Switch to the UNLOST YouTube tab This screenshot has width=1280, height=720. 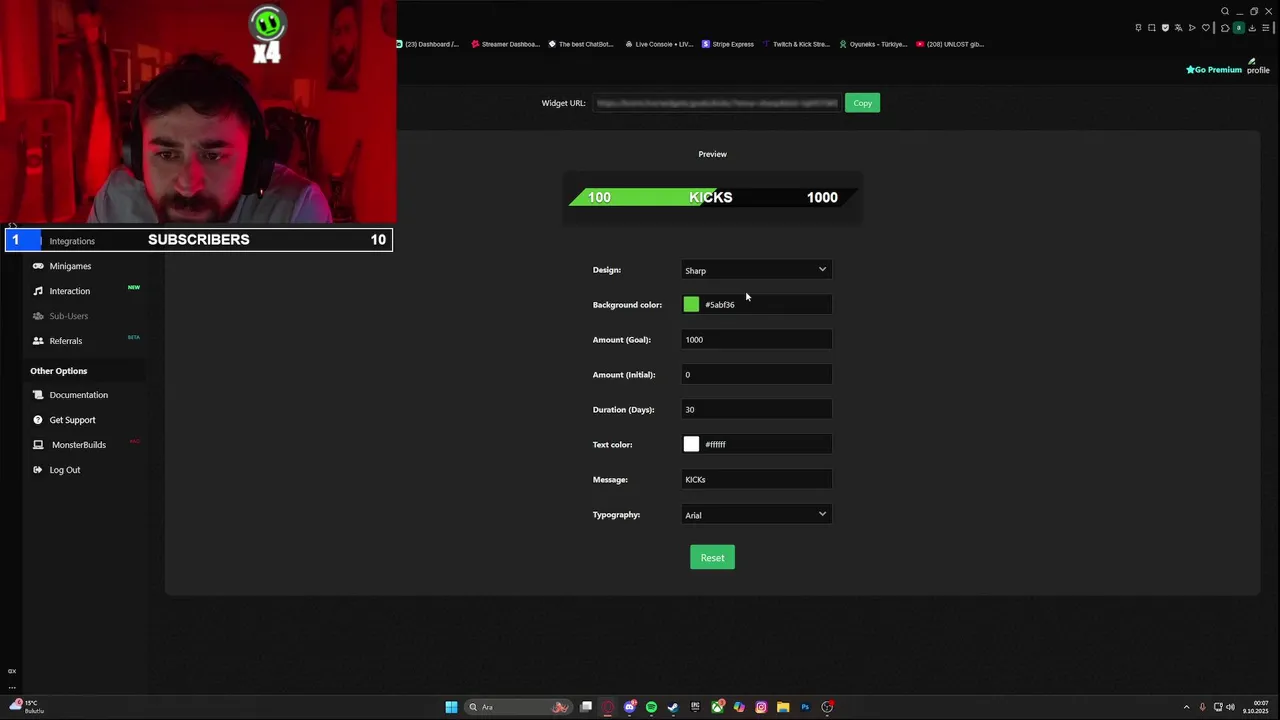click(950, 44)
